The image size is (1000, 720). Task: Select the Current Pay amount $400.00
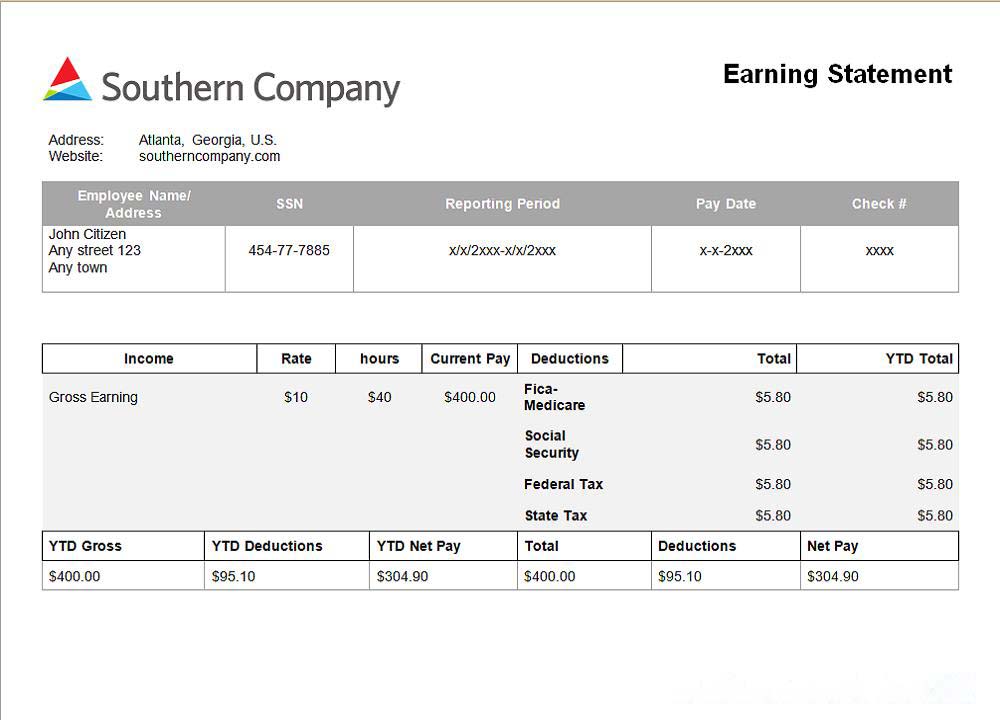(470, 397)
